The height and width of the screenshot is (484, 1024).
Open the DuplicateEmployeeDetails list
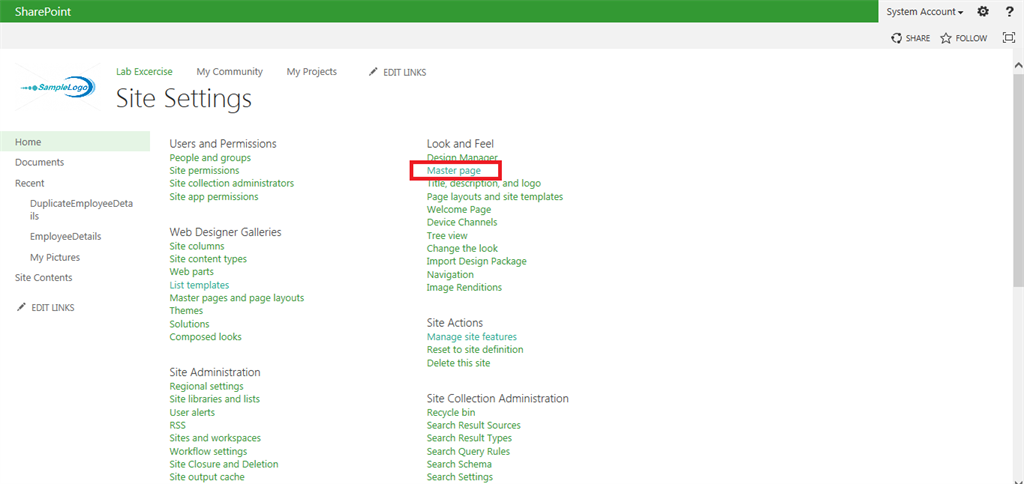click(81, 210)
